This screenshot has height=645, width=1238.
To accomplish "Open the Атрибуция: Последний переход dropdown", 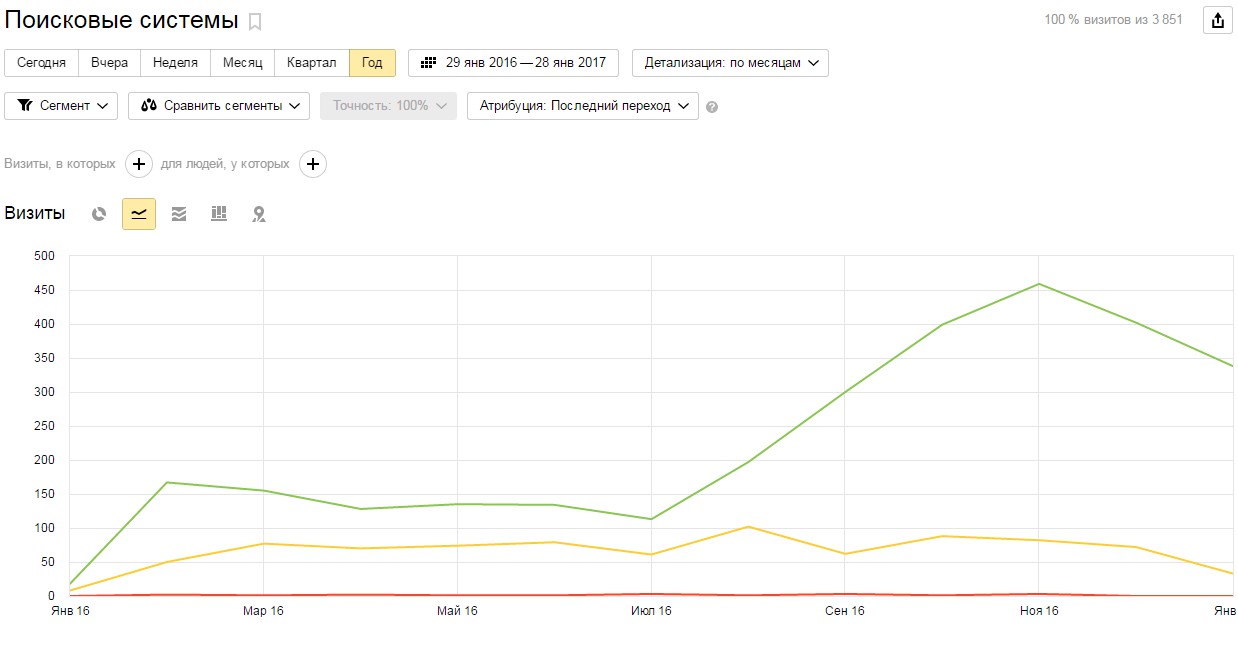I will tap(582, 106).
